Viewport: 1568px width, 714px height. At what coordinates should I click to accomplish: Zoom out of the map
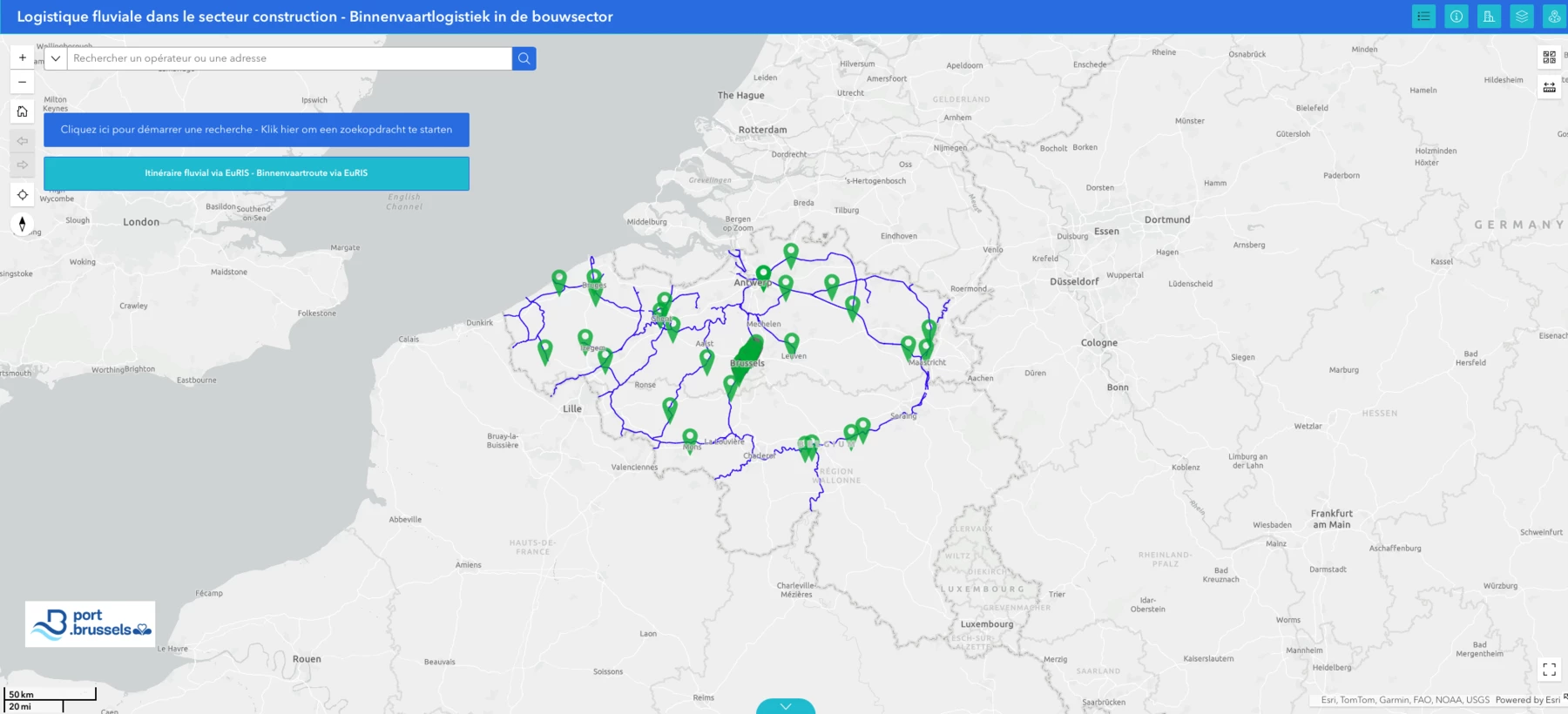22,82
